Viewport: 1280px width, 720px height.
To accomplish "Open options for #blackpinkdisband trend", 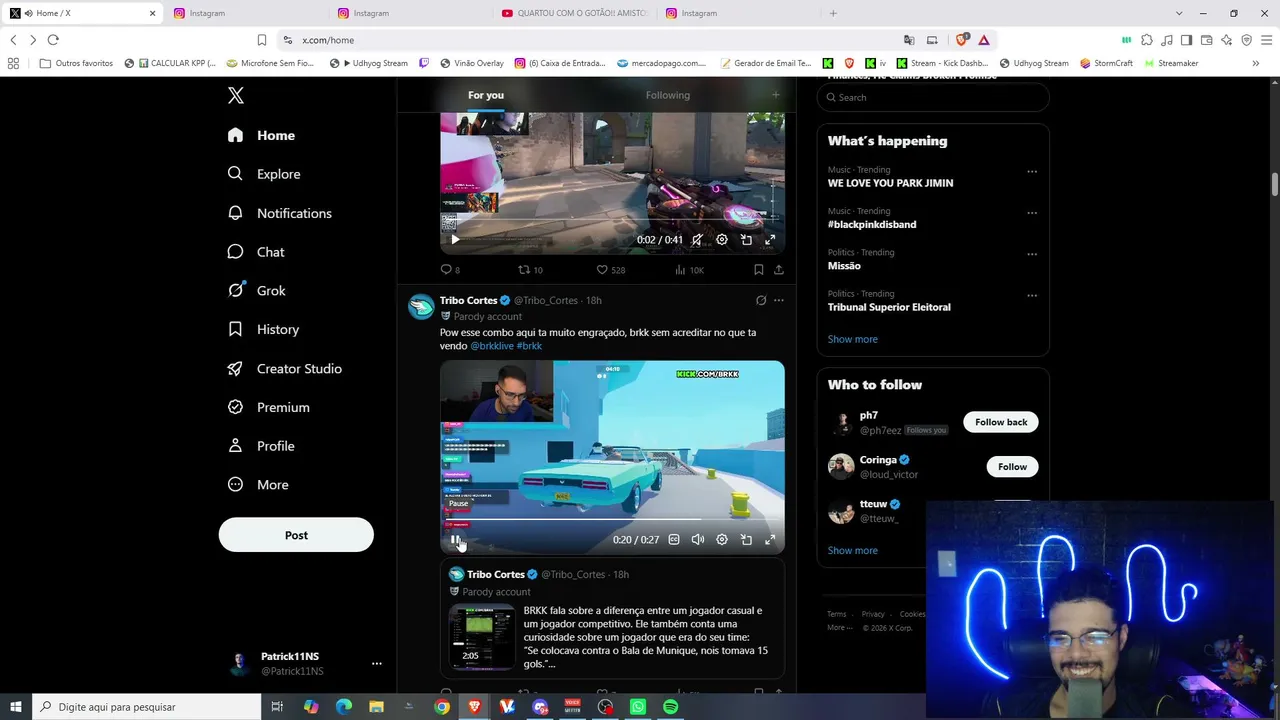I will [x=1032, y=213].
